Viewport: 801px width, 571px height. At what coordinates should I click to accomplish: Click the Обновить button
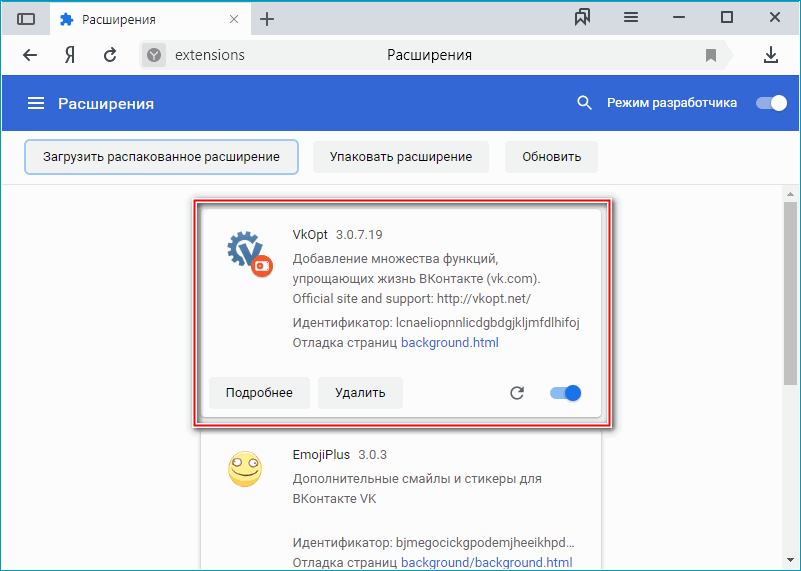pyautogui.click(x=551, y=157)
